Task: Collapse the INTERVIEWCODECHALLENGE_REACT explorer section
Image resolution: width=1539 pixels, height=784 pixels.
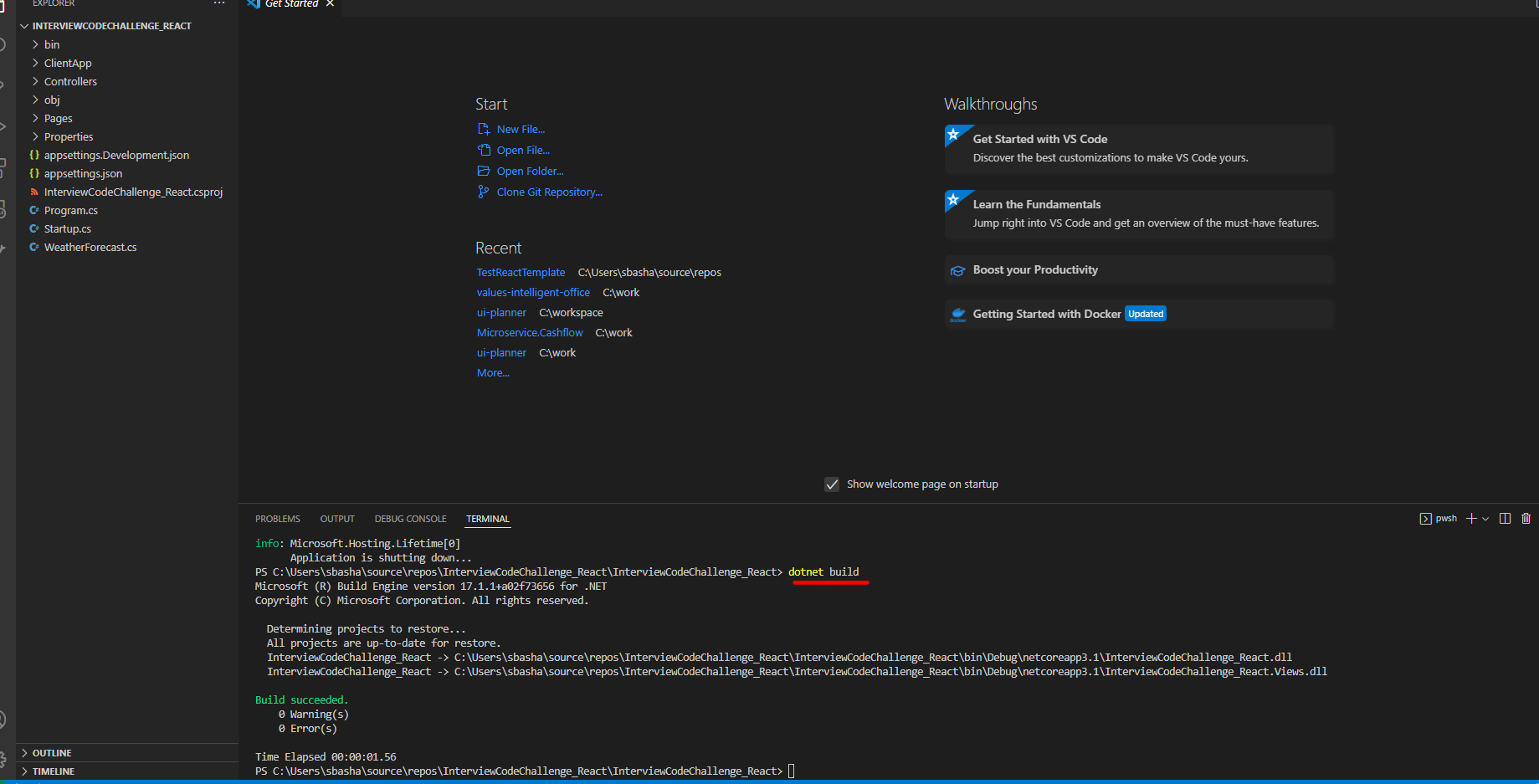Action: (x=111, y=26)
